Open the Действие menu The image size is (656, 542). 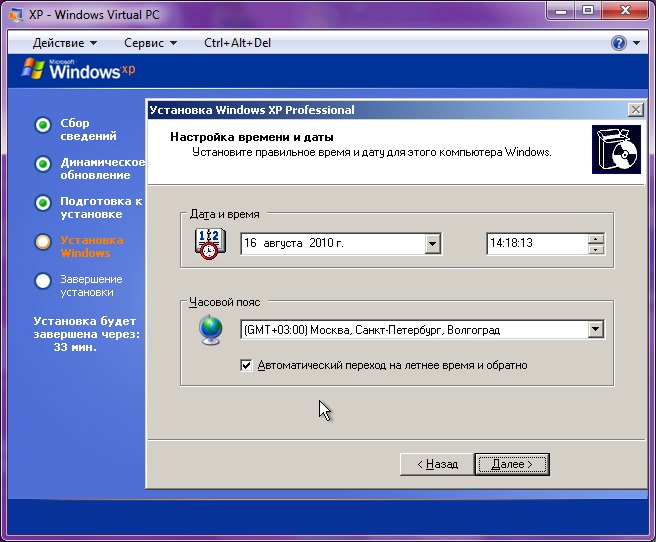tap(65, 43)
